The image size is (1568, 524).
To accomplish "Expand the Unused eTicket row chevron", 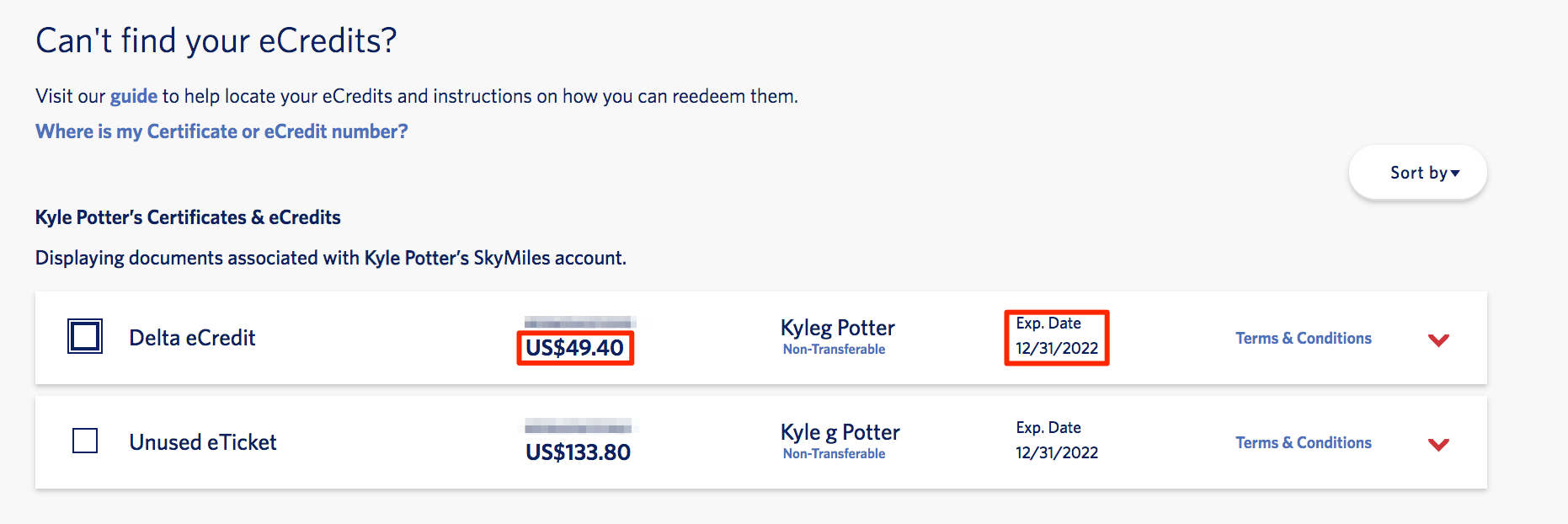I will (1438, 444).
